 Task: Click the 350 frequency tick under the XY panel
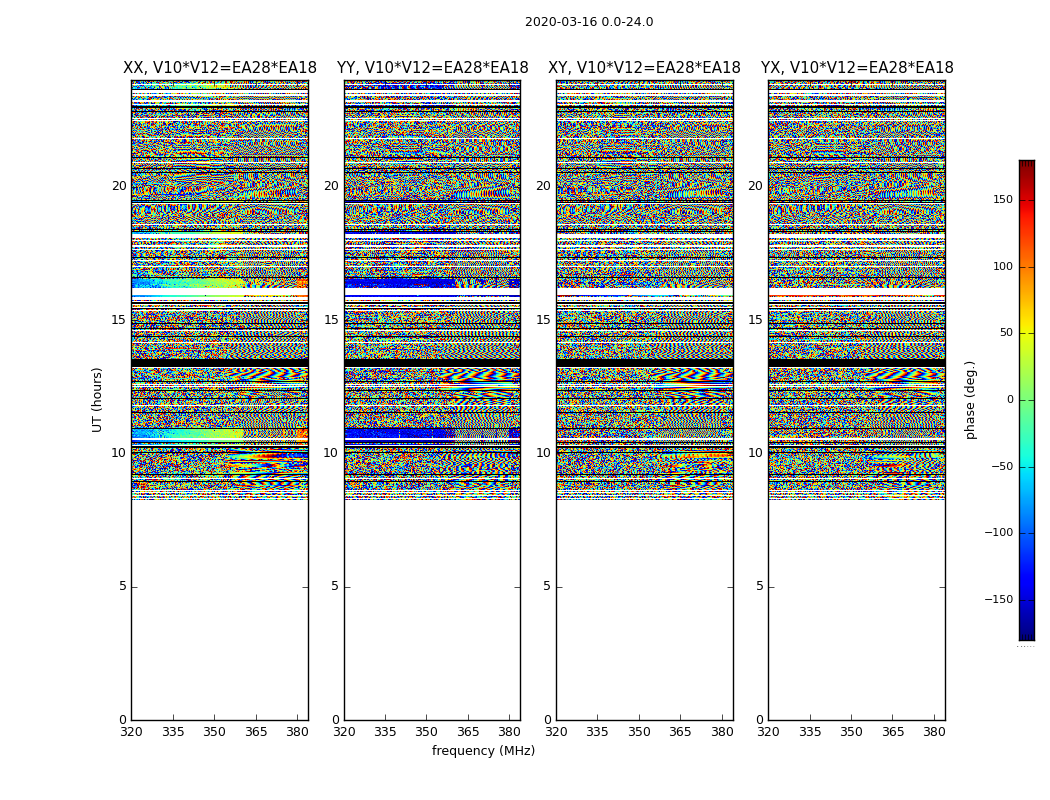pyautogui.click(x=639, y=731)
